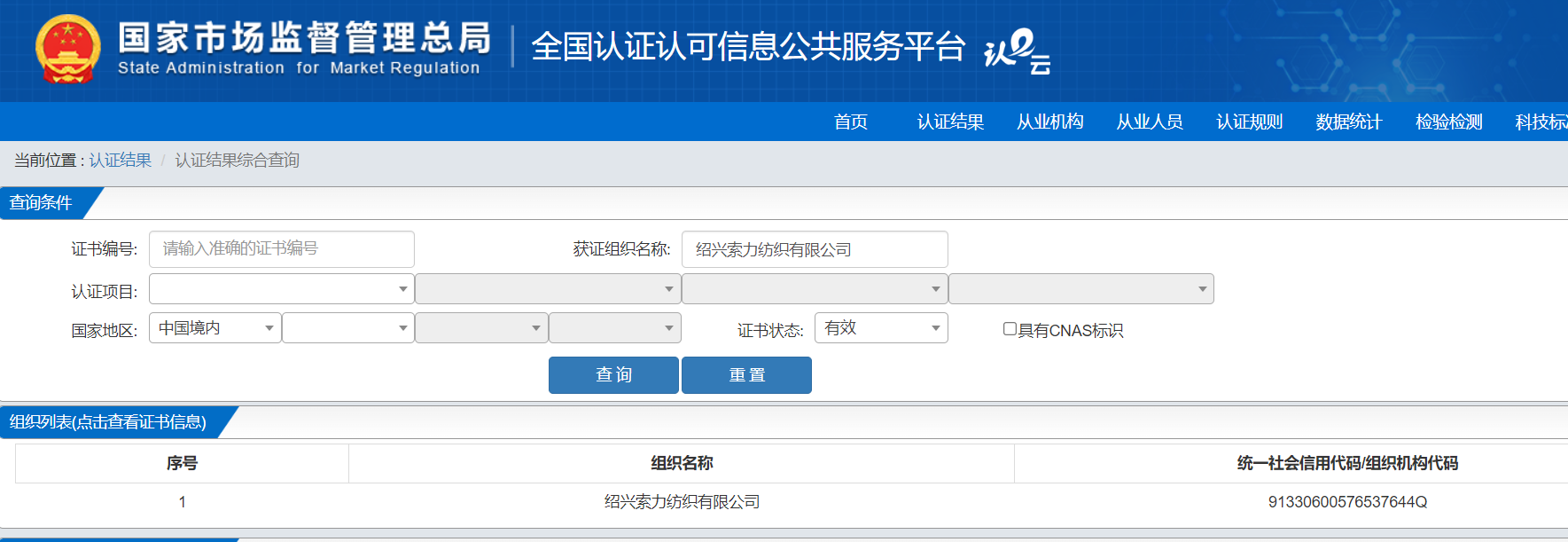Focus the 证书编号 input field
The image size is (1568, 542).
pyautogui.click(x=282, y=249)
